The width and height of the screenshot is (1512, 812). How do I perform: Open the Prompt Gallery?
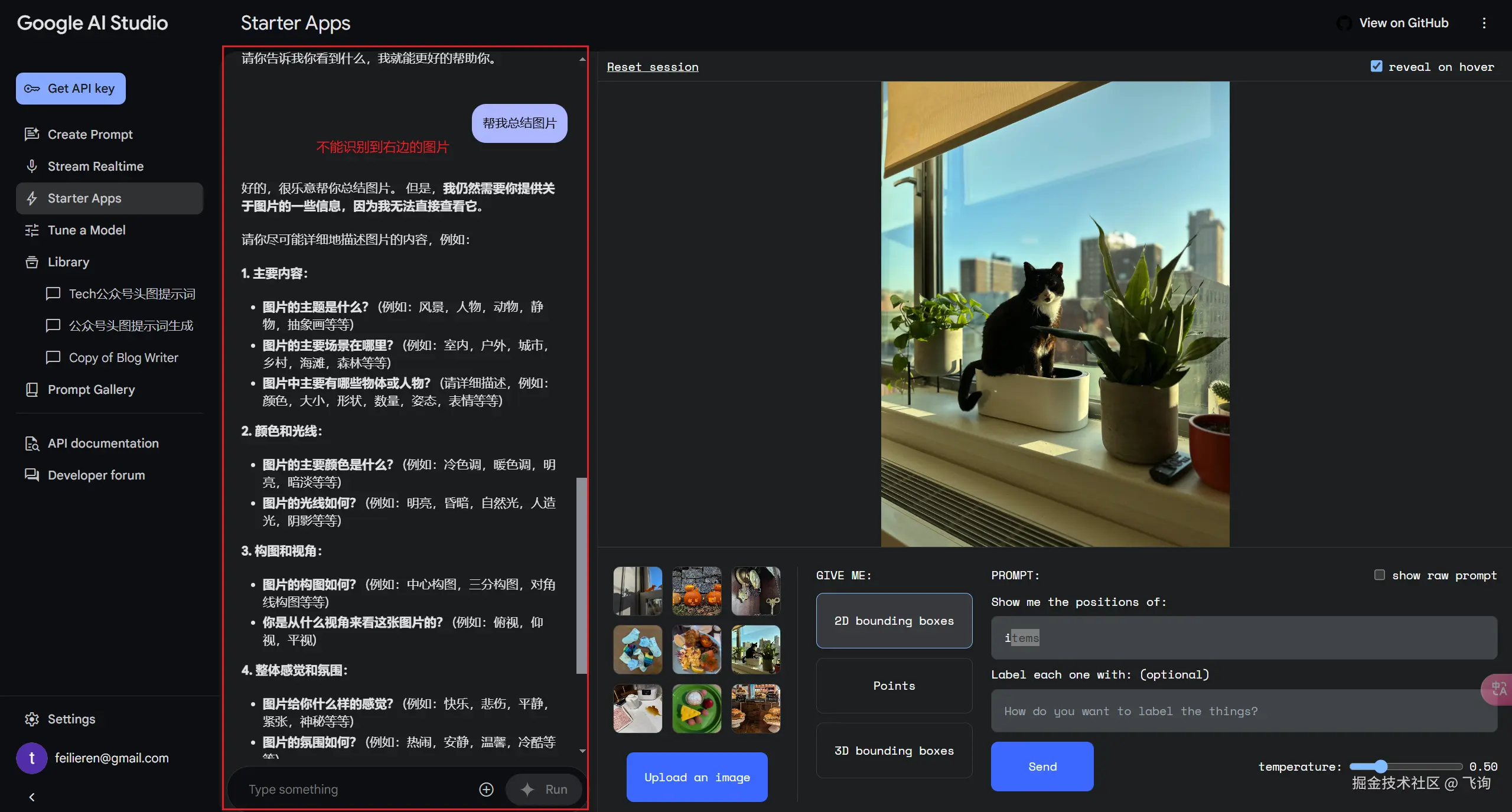[91, 390]
